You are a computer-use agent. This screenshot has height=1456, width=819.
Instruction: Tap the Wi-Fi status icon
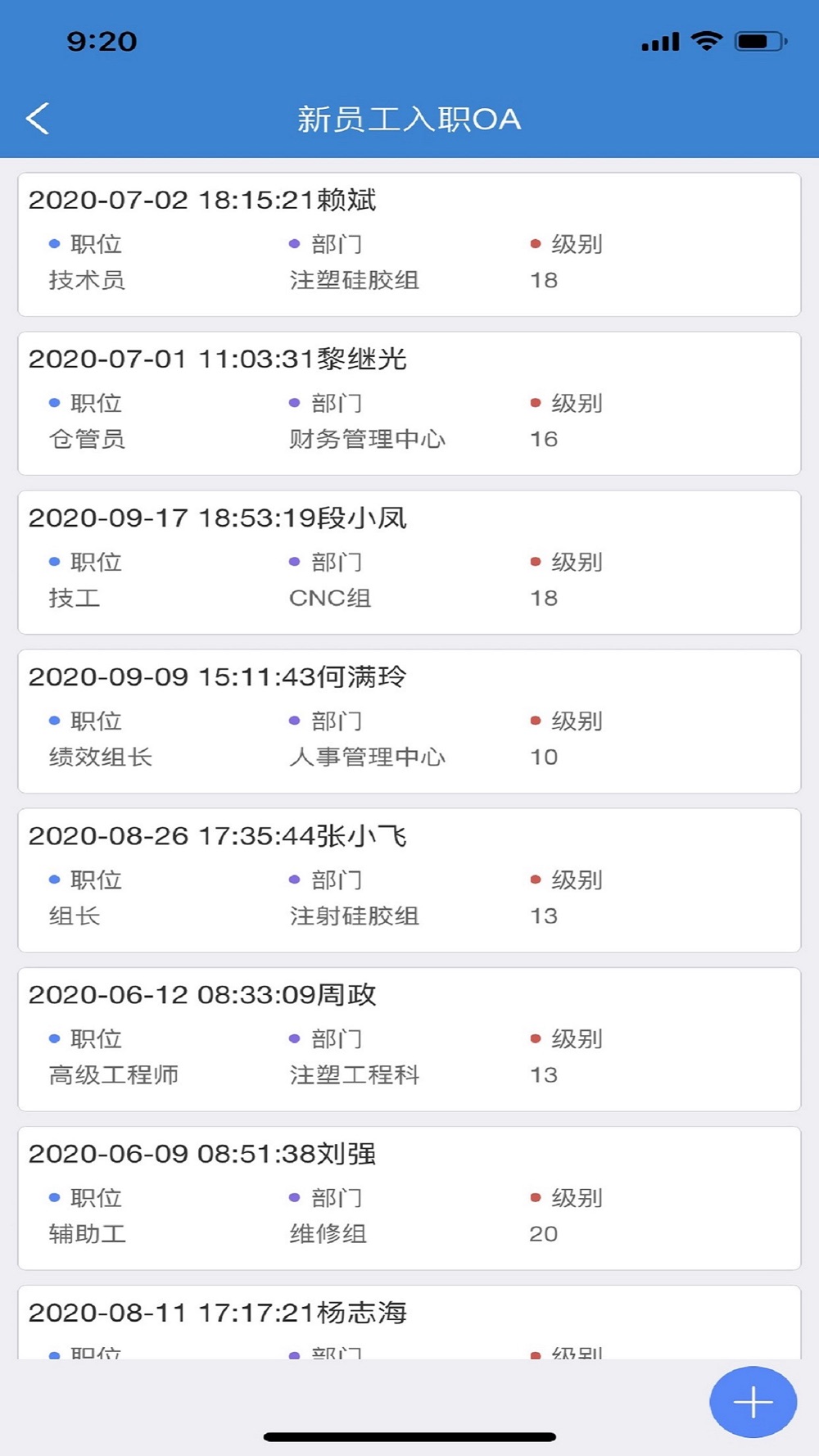706,41
